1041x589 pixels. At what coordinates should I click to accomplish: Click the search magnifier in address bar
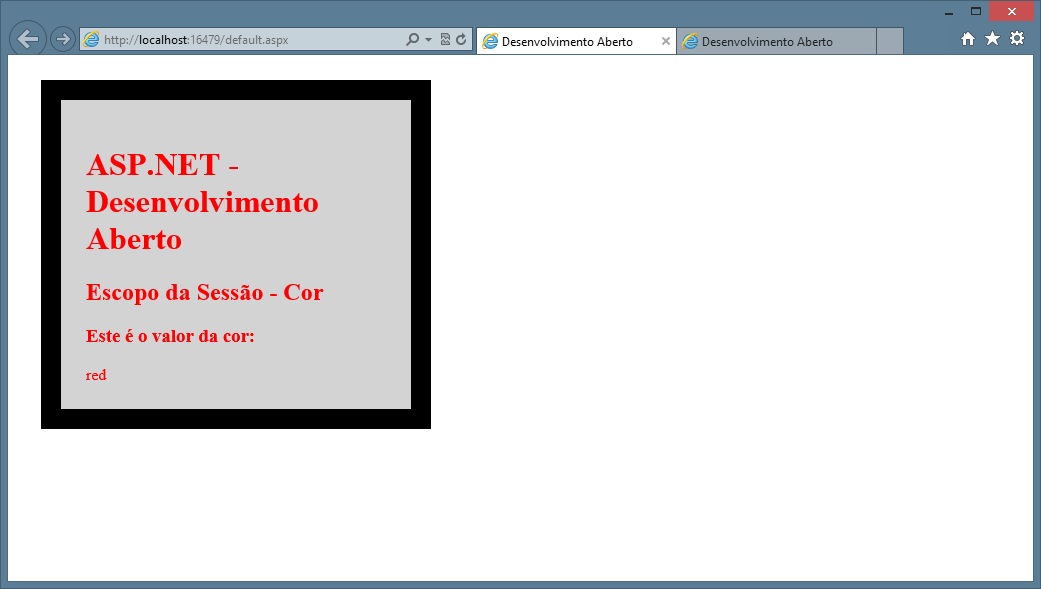pyautogui.click(x=413, y=40)
